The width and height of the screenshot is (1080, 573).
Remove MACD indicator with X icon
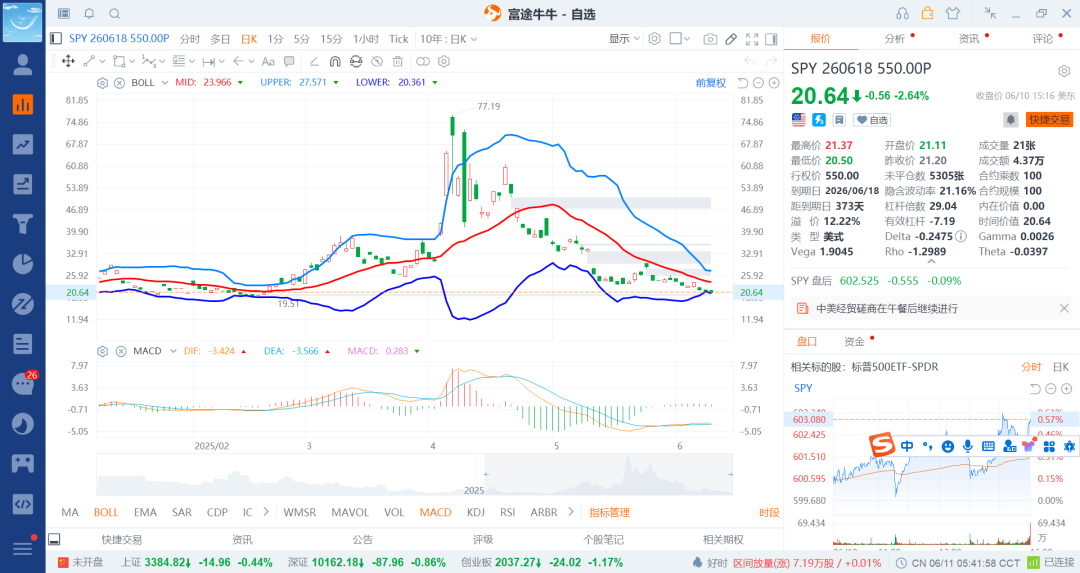tap(121, 351)
